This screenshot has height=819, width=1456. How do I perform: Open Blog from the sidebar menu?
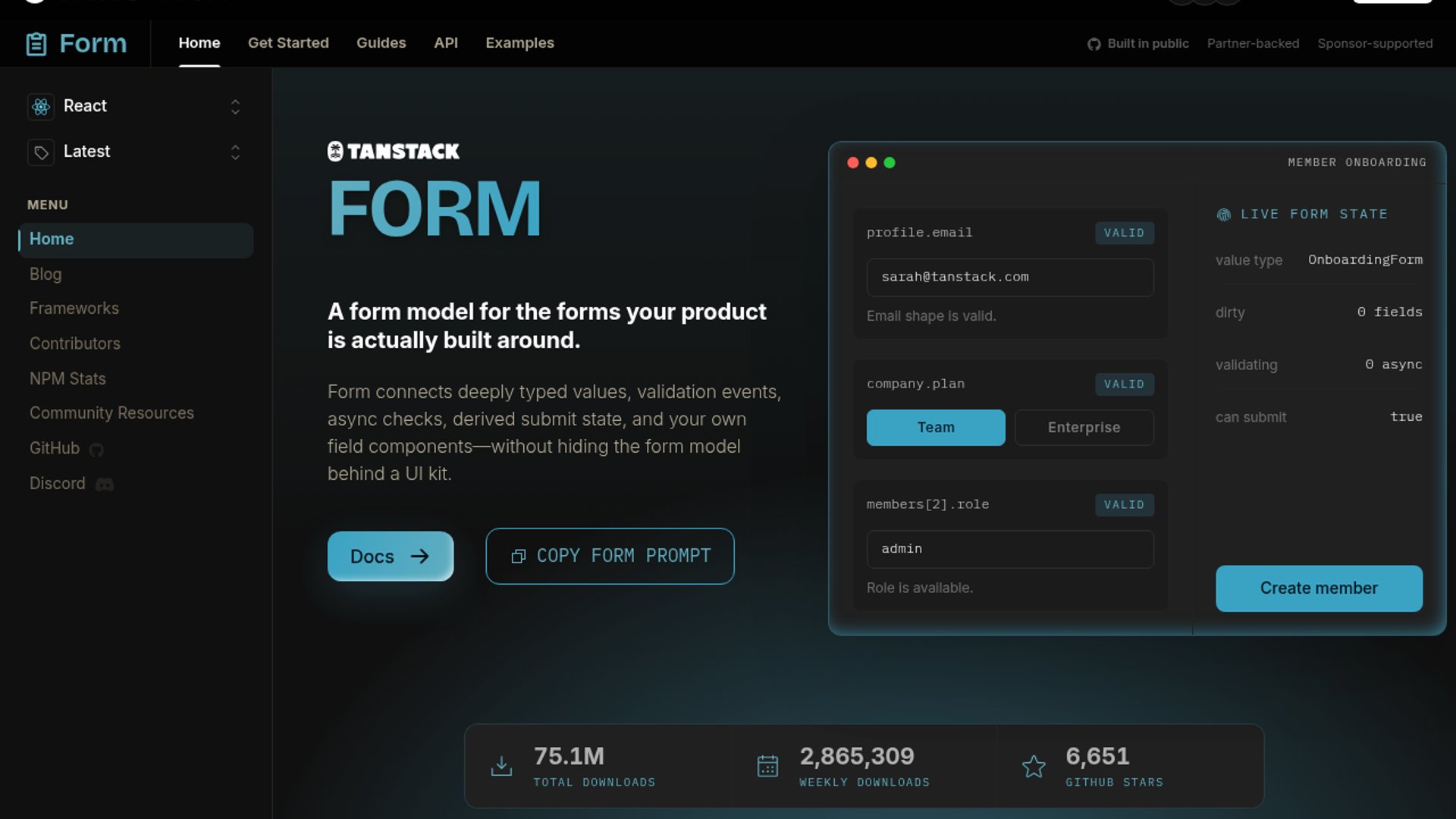click(x=45, y=275)
